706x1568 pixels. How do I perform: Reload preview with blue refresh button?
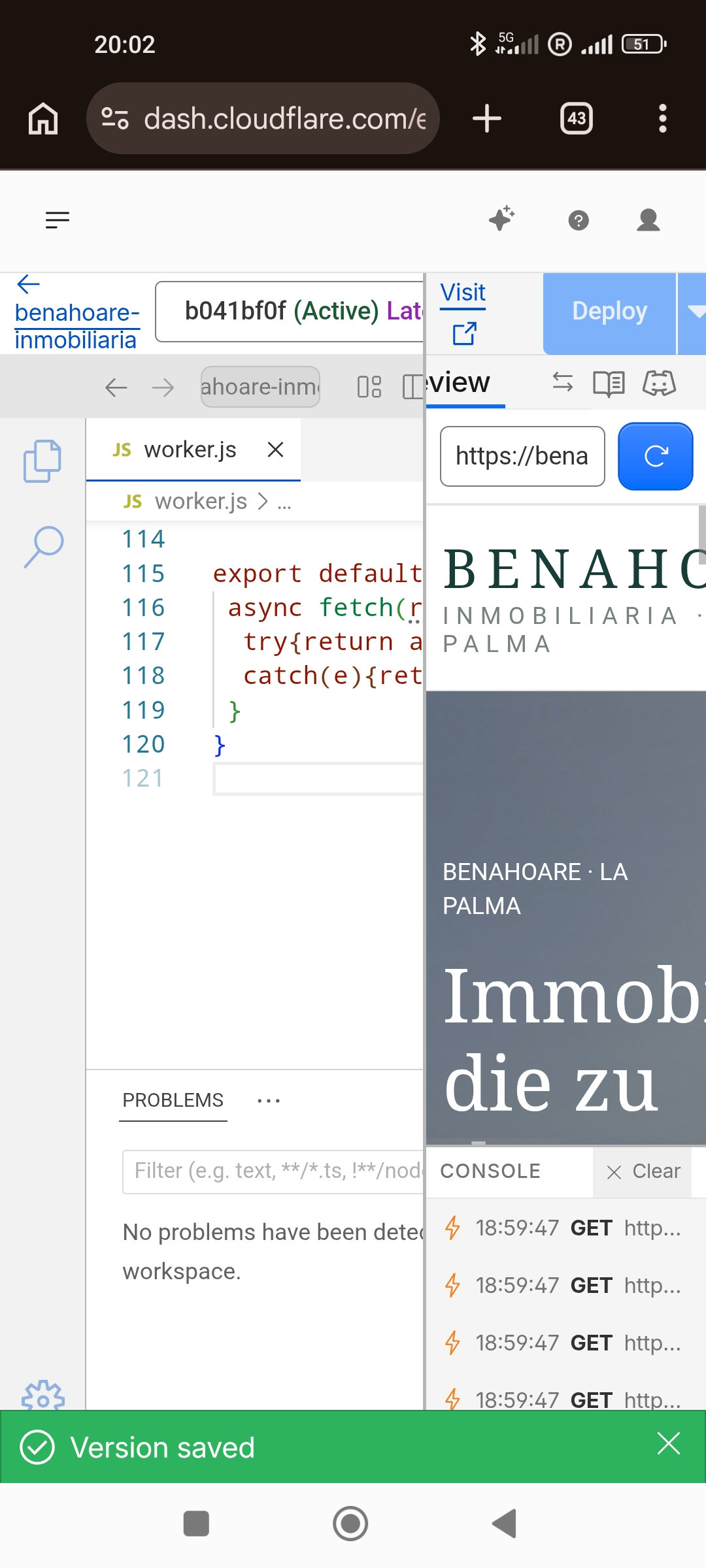[x=656, y=456]
